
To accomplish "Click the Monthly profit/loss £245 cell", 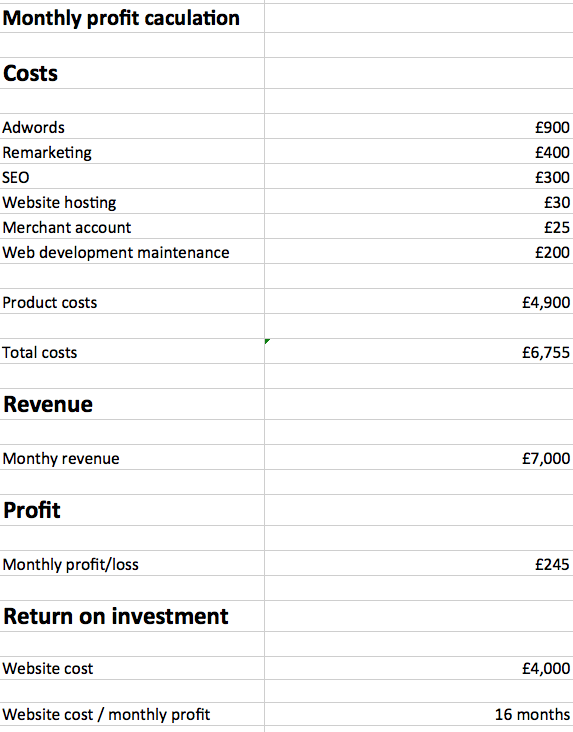I will click(419, 563).
